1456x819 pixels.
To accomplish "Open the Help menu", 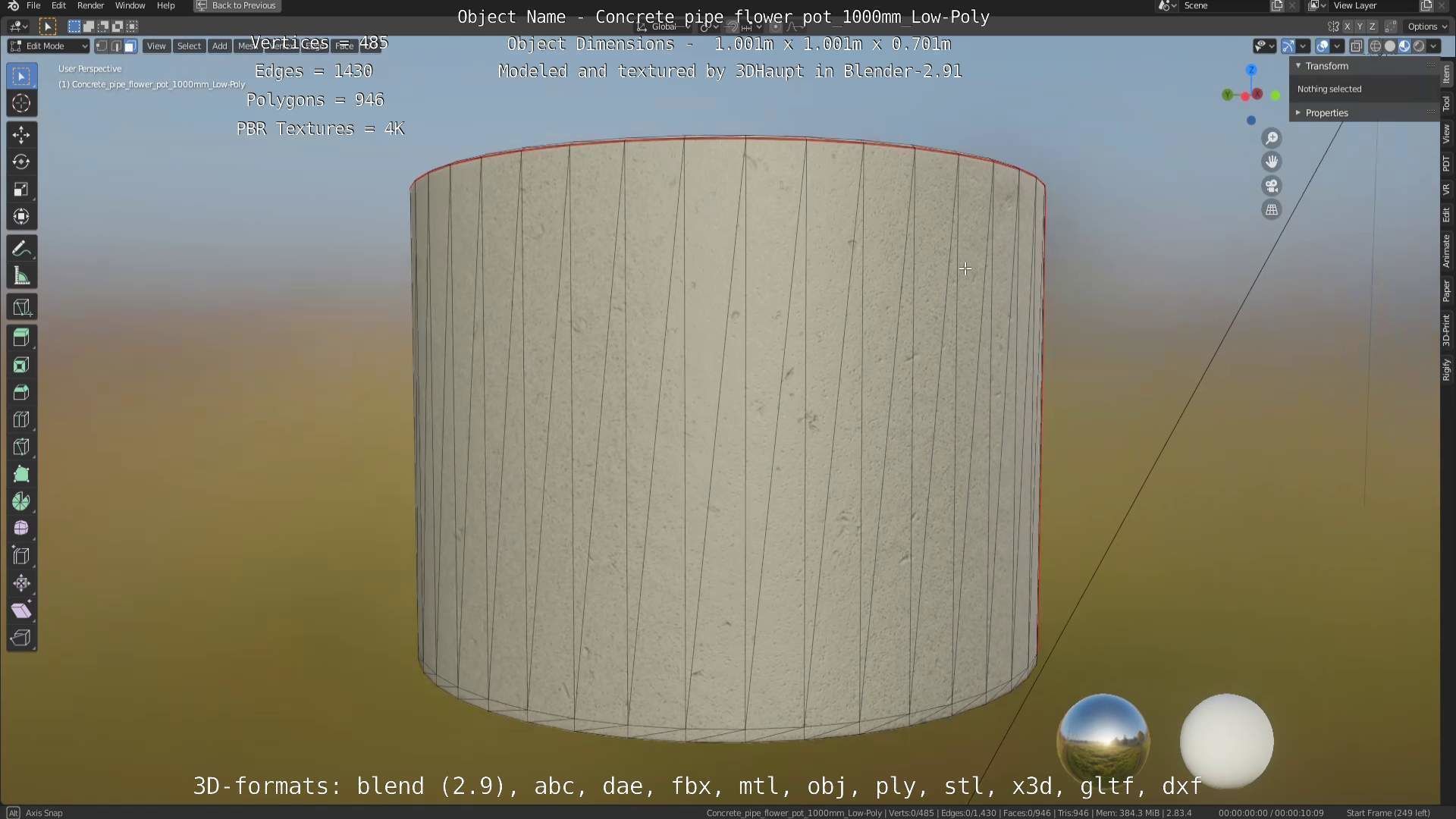I will tap(165, 5).
